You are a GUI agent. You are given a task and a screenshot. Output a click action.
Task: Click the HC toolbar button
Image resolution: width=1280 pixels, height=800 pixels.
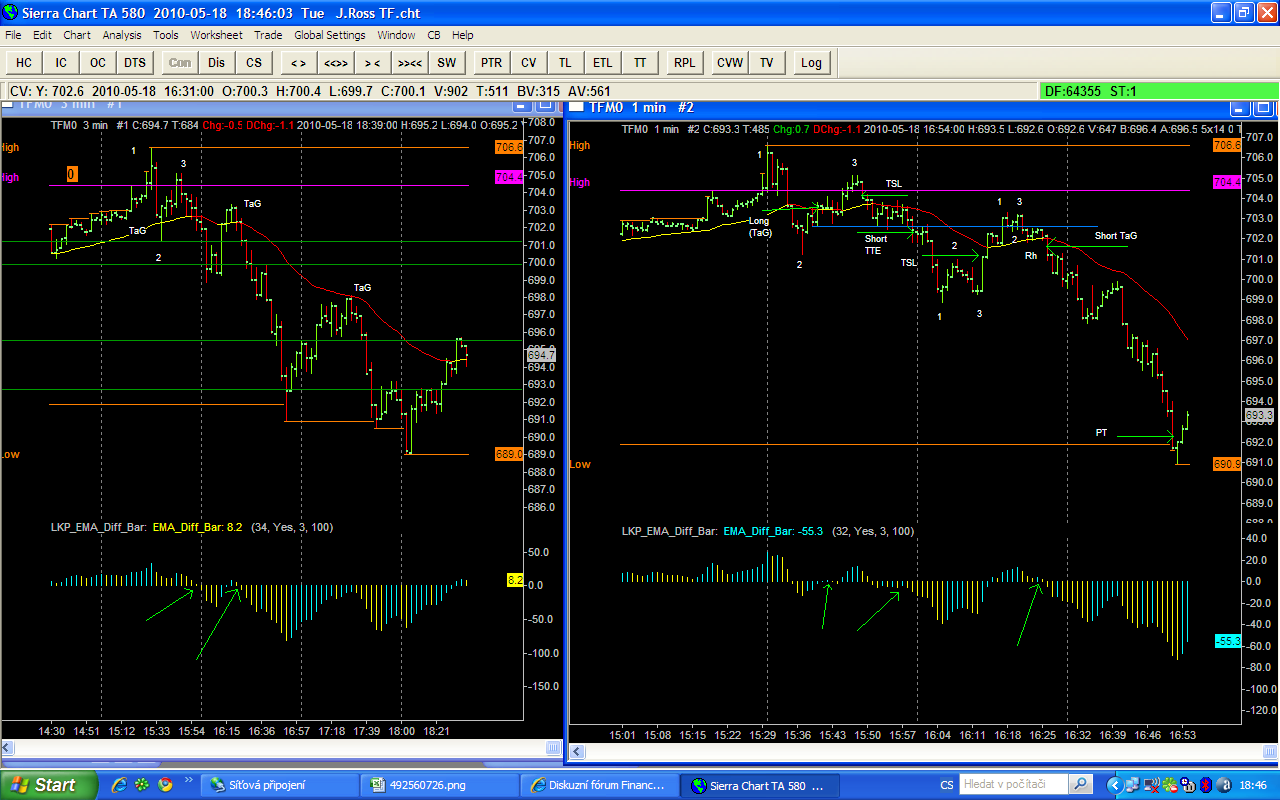click(24, 63)
